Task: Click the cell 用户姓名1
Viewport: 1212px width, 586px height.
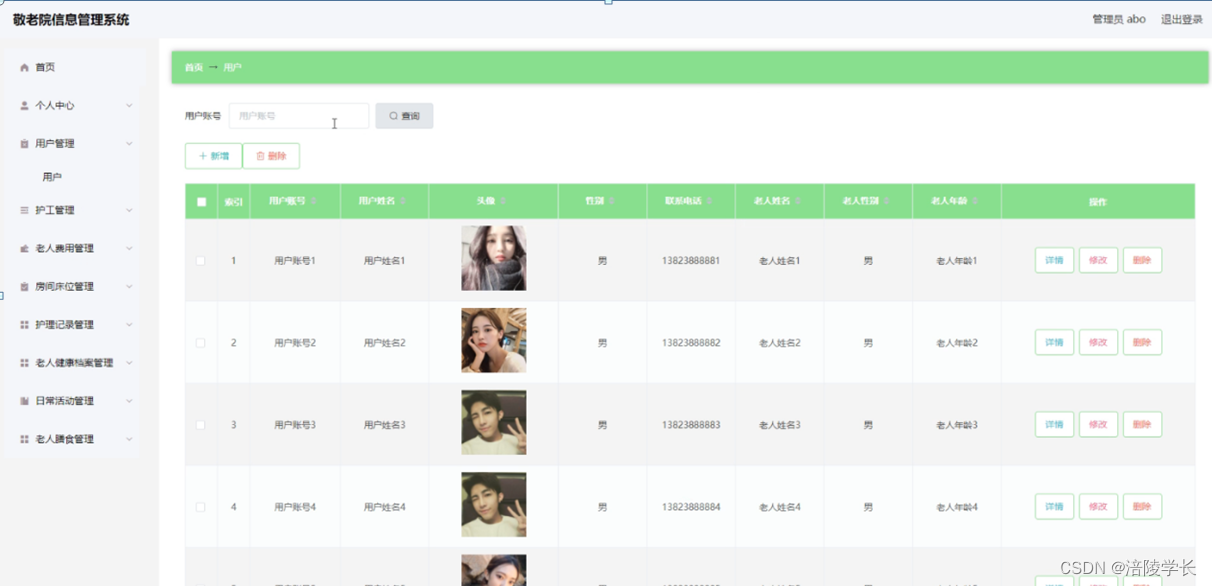Action: 385,260
